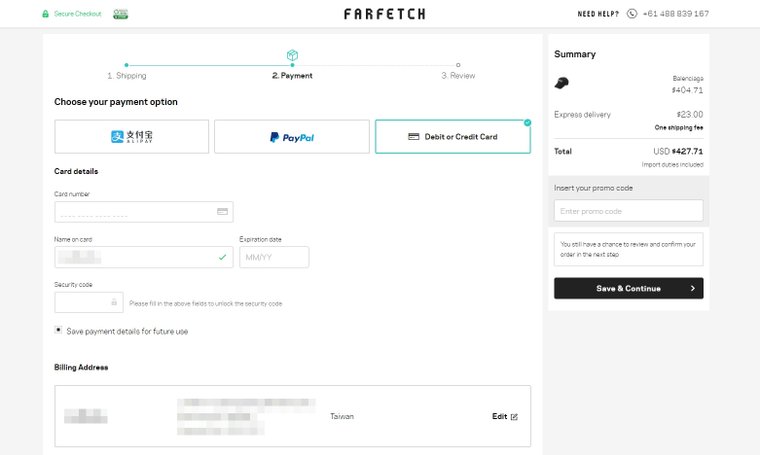Click the padlock icon in the Security code field

pos(114,302)
